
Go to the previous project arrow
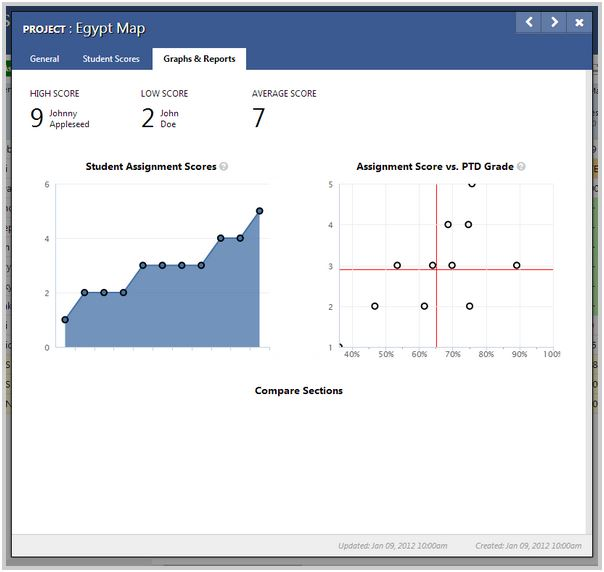pyautogui.click(x=529, y=22)
